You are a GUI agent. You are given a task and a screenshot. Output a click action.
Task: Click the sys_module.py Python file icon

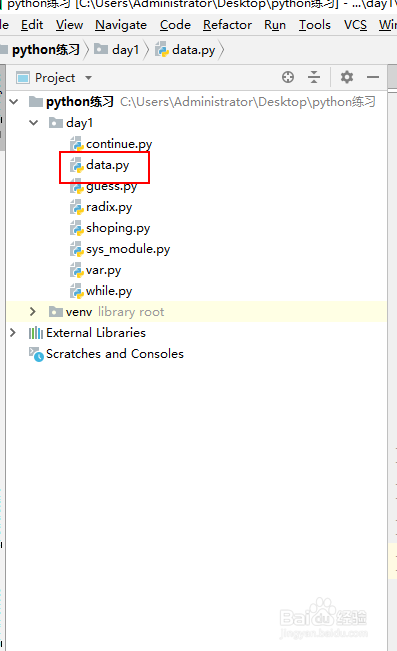pos(77,249)
